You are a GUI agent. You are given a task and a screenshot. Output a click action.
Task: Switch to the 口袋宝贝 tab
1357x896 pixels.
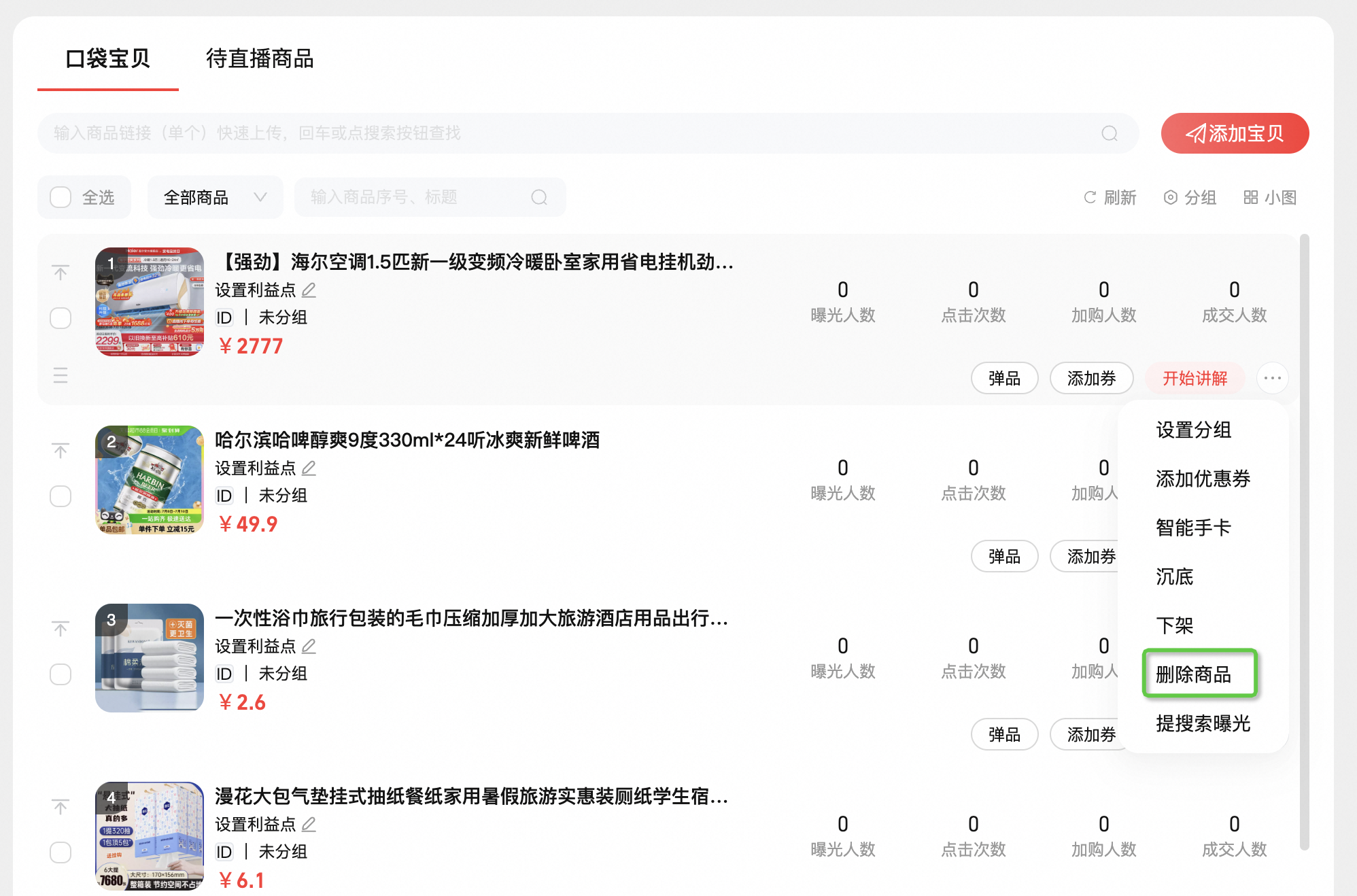pyautogui.click(x=107, y=58)
